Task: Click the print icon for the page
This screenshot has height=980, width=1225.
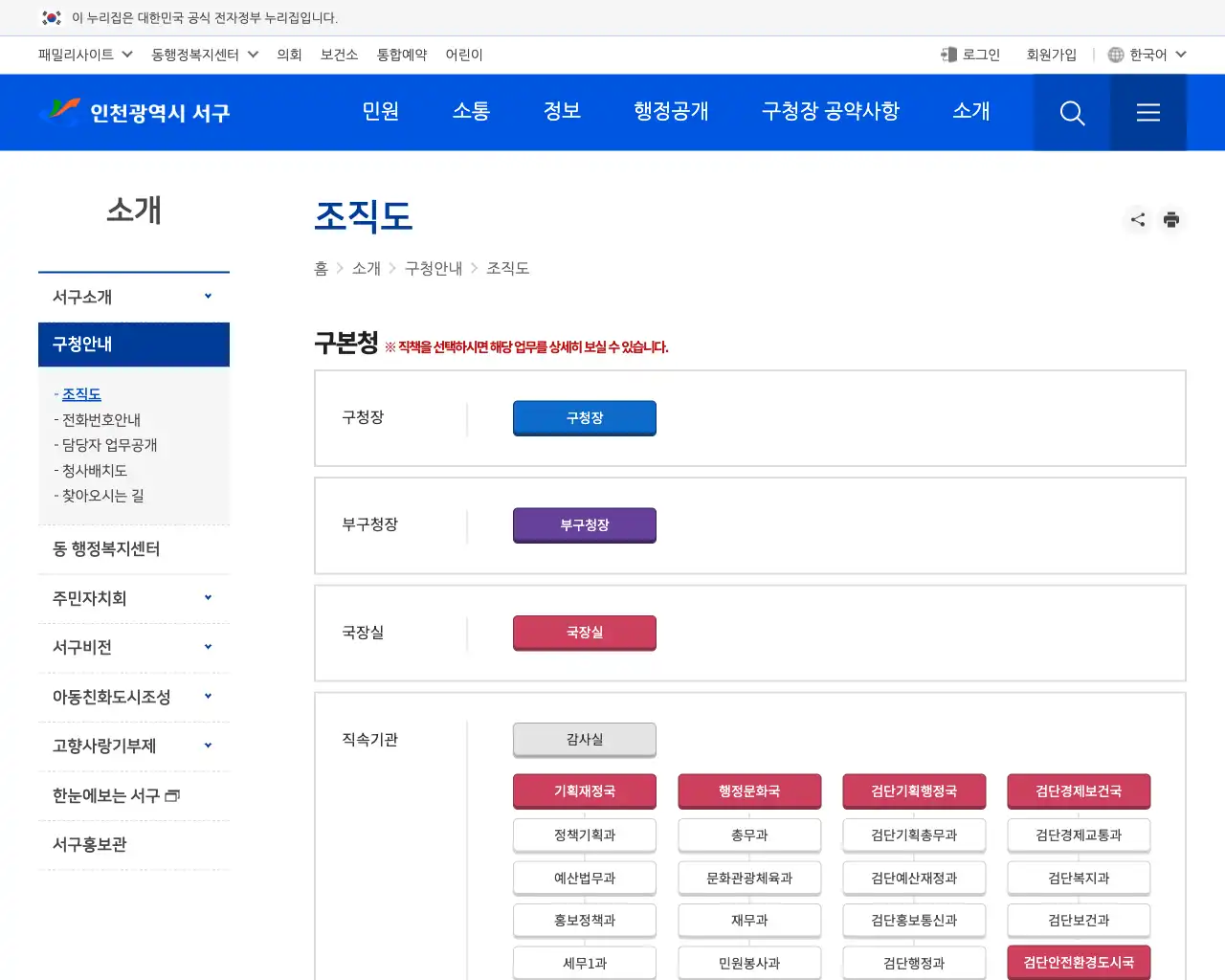Action: 1171,219
